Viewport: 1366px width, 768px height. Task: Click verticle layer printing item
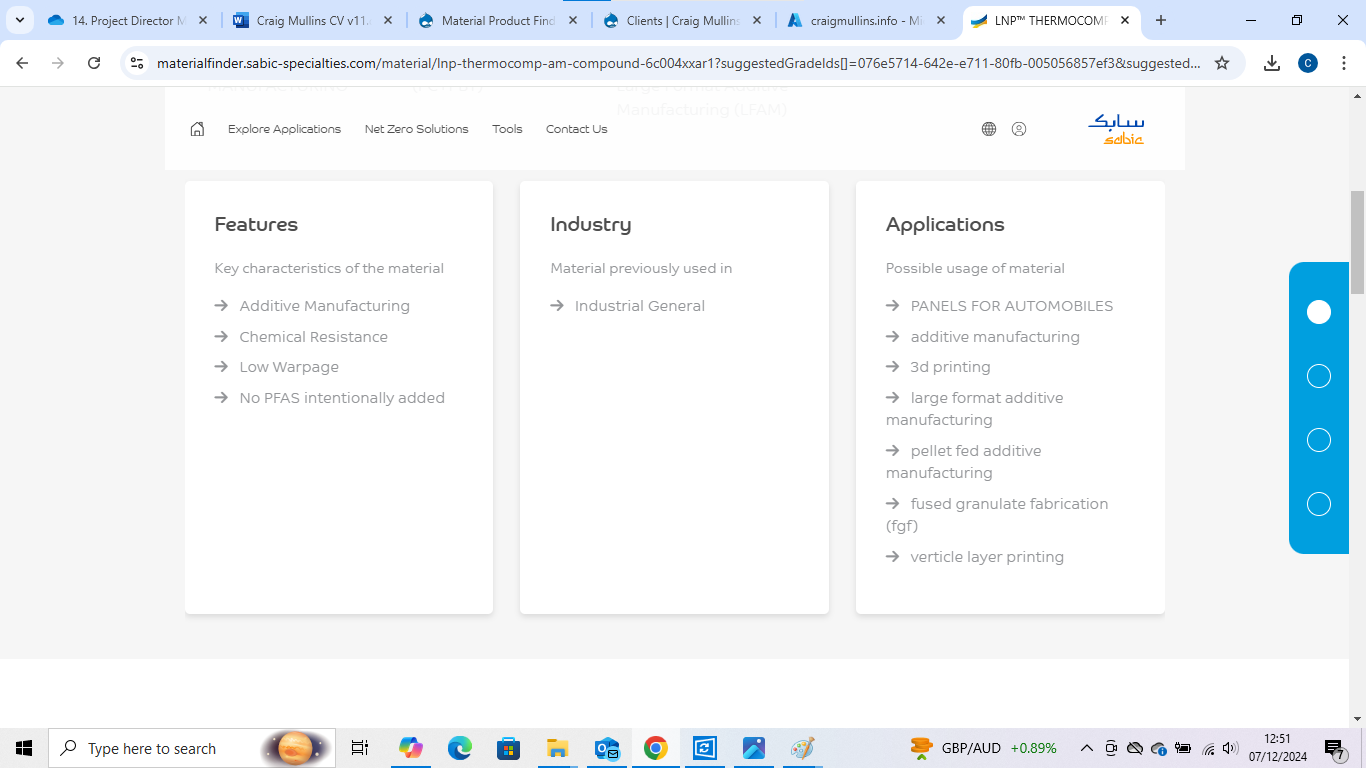[x=987, y=557]
